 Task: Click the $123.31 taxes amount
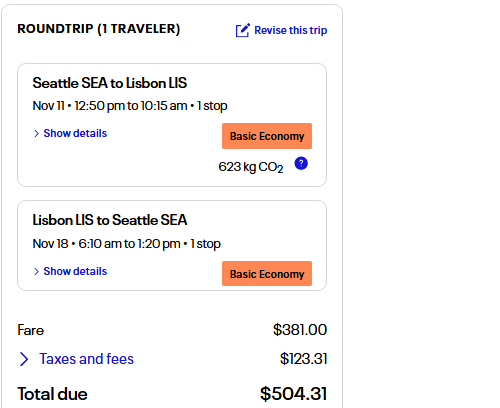pyautogui.click(x=304, y=359)
